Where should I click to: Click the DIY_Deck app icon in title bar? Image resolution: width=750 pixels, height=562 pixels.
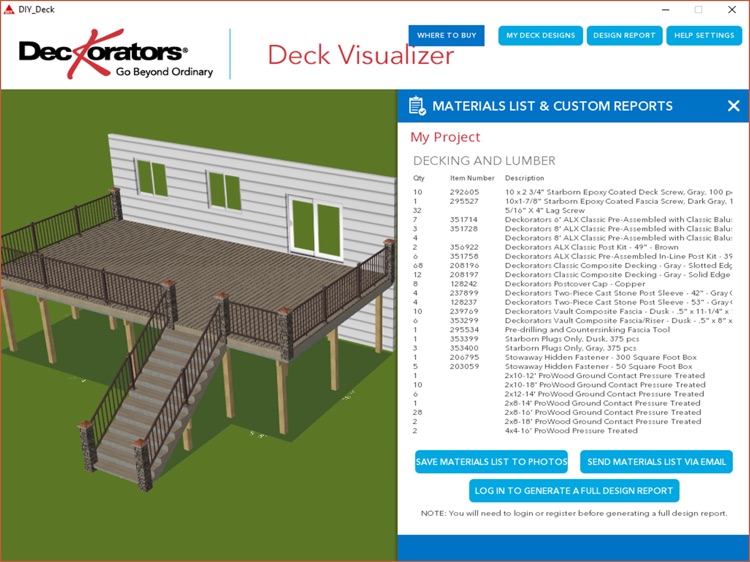[x=9, y=9]
